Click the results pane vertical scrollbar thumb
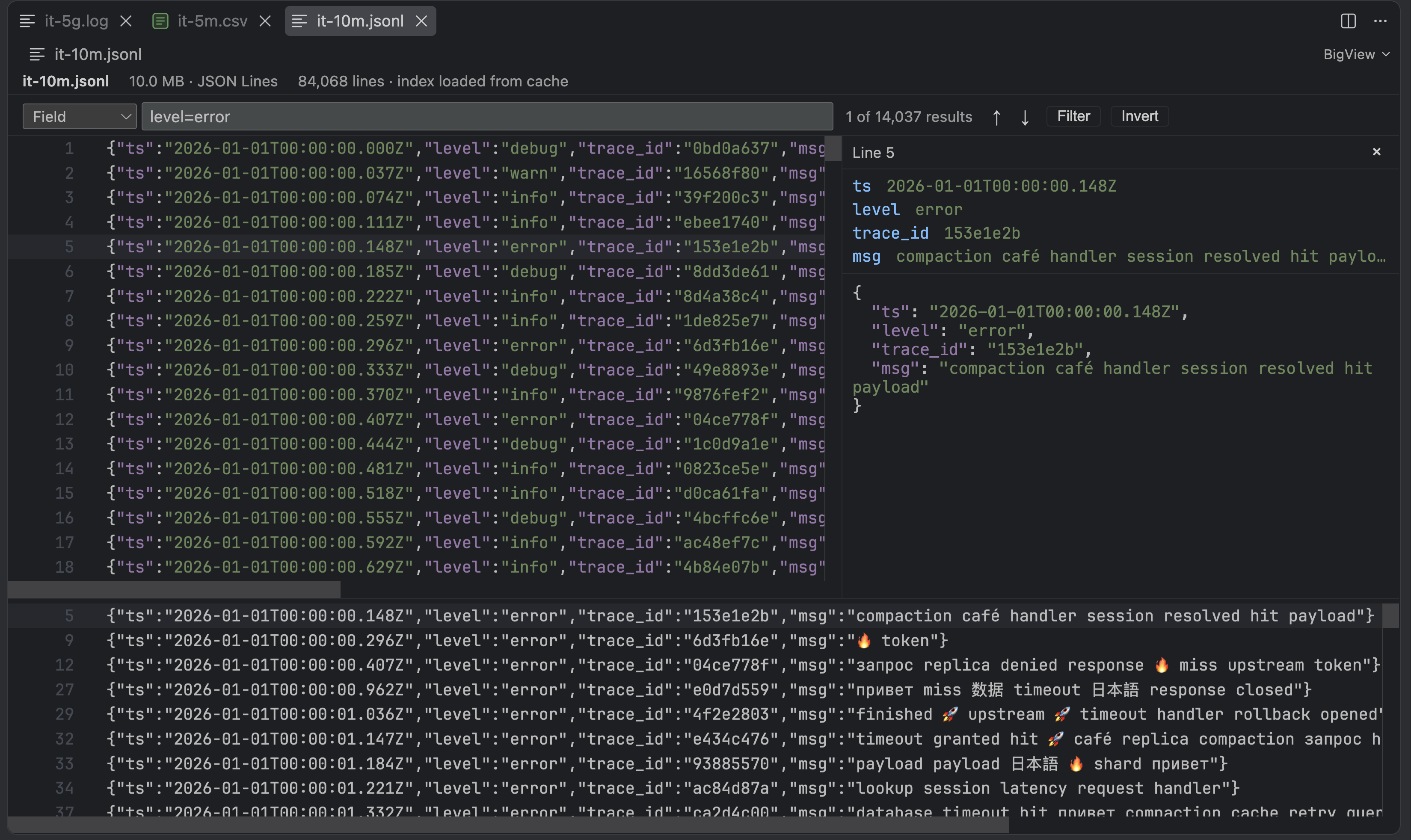This screenshot has width=1411, height=840. coord(1390,616)
